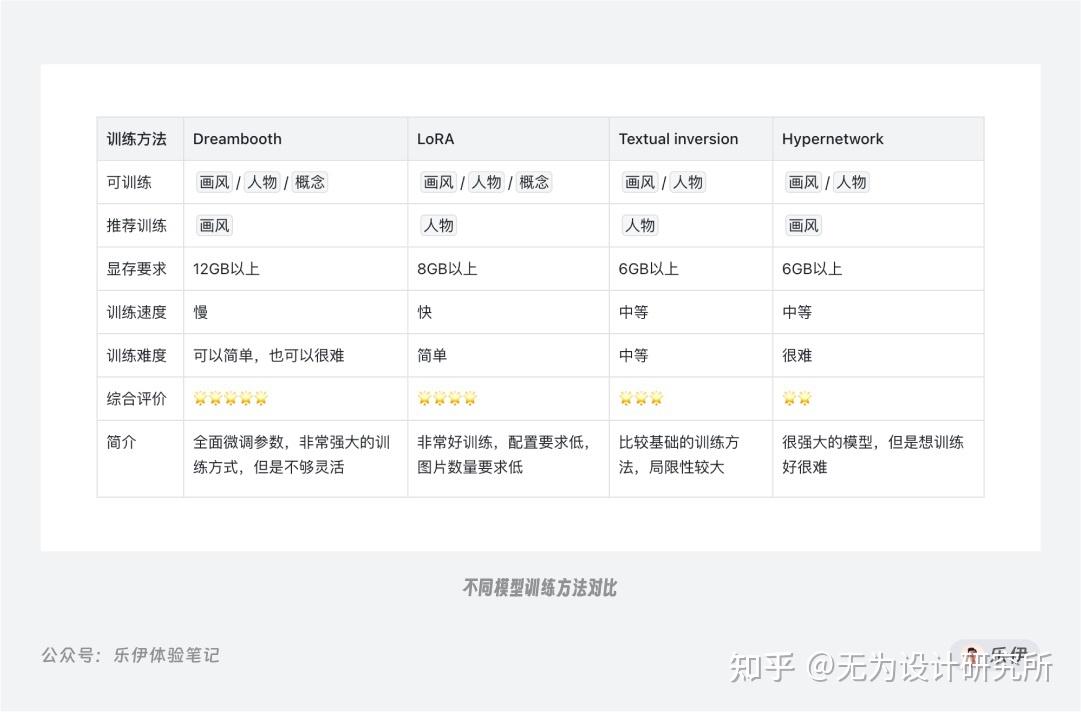Select the Dreambooth column header
This screenshot has width=1081, height=712.
tap(295, 139)
